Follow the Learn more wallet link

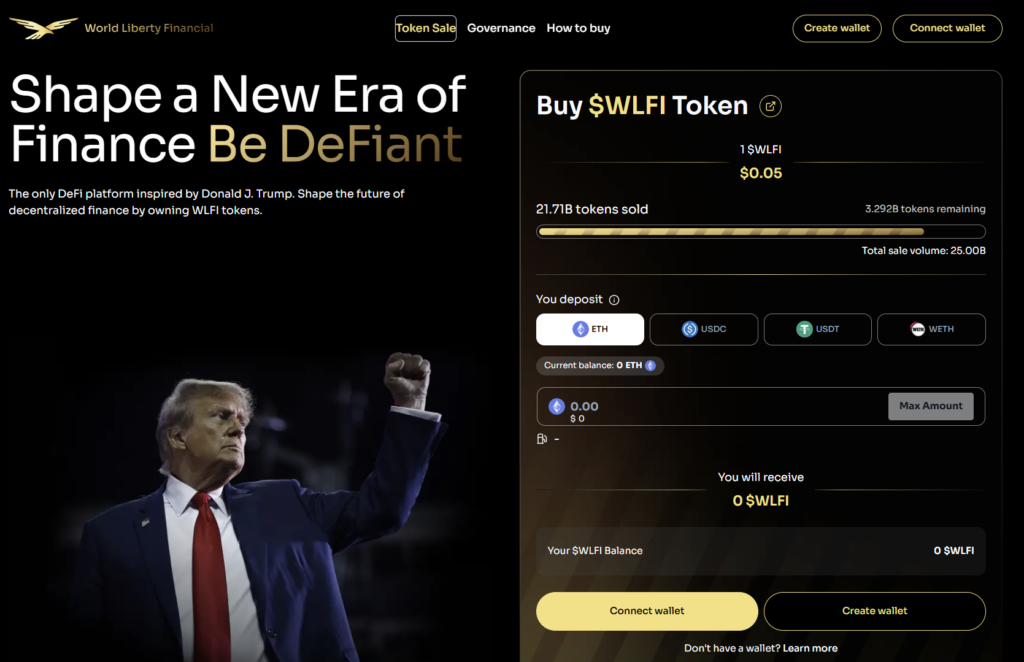810,648
